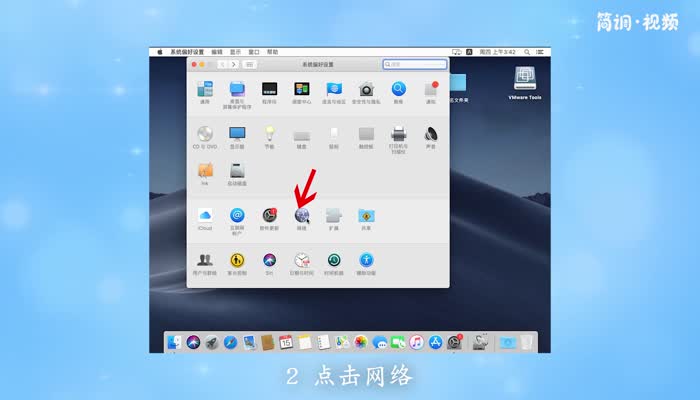The height and width of the screenshot is (400, 700).
Task: Open Software Update (软件更新) preferences
Action: [x=269, y=215]
